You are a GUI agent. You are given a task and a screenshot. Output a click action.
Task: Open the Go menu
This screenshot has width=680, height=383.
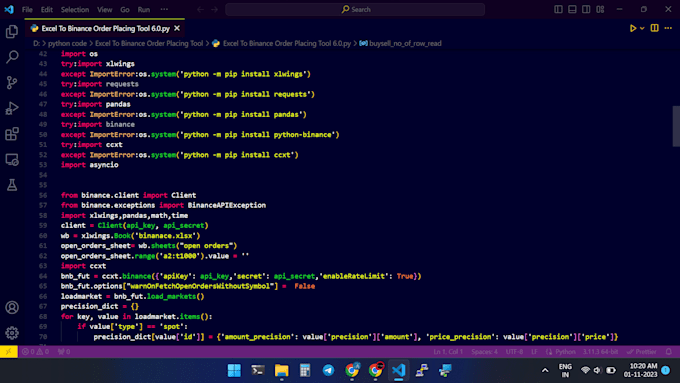coord(125,9)
